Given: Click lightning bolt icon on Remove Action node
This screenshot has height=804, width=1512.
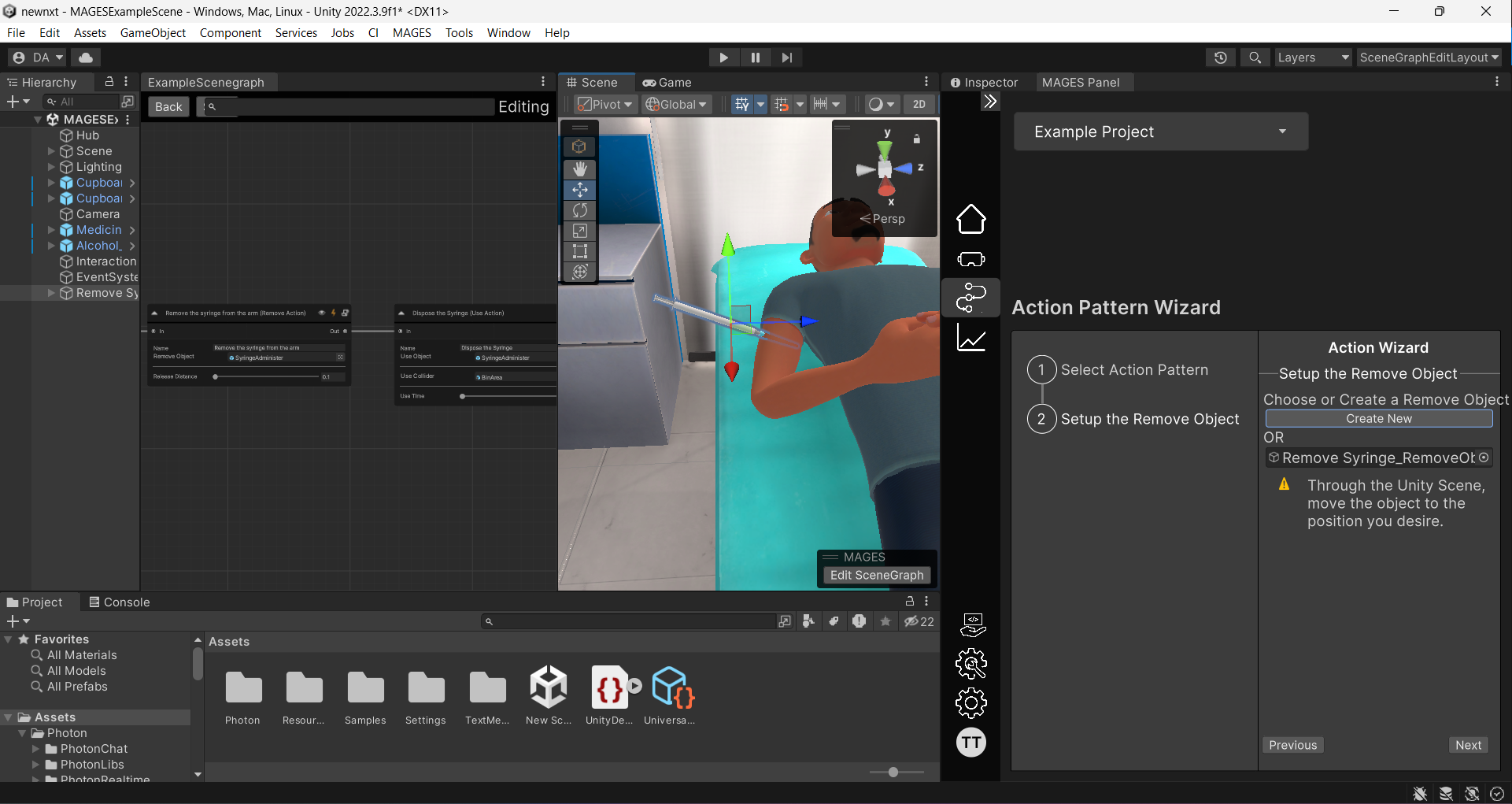Looking at the screenshot, I should [x=333, y=313].
